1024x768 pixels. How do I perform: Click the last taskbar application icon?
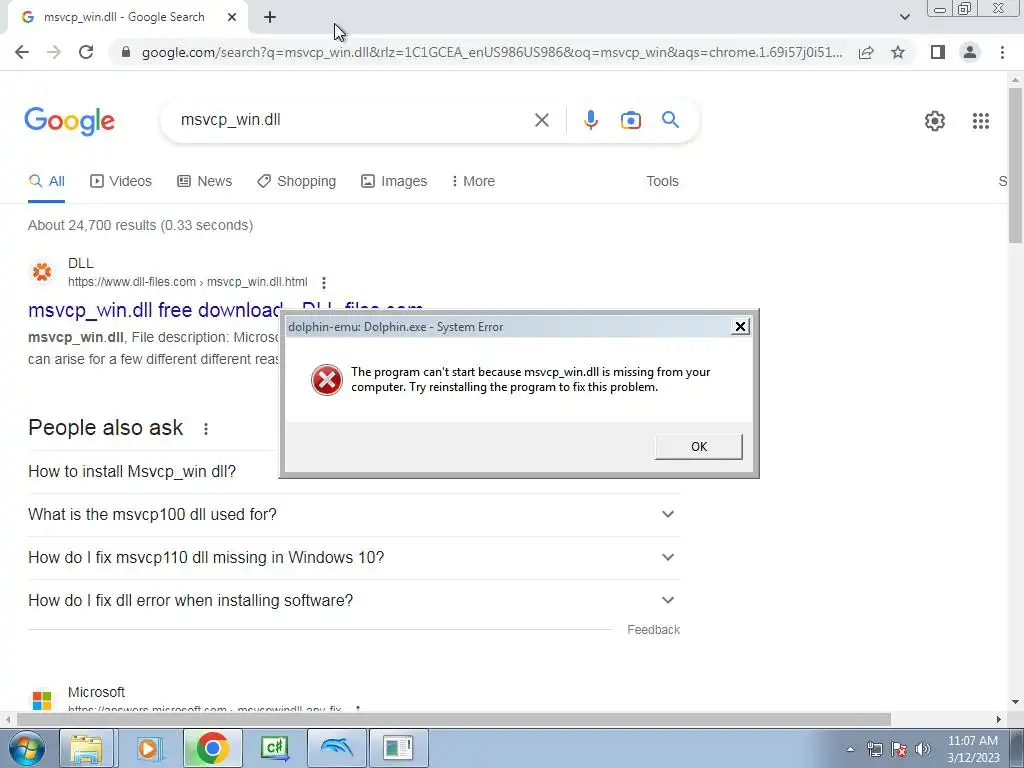[398, 748]
